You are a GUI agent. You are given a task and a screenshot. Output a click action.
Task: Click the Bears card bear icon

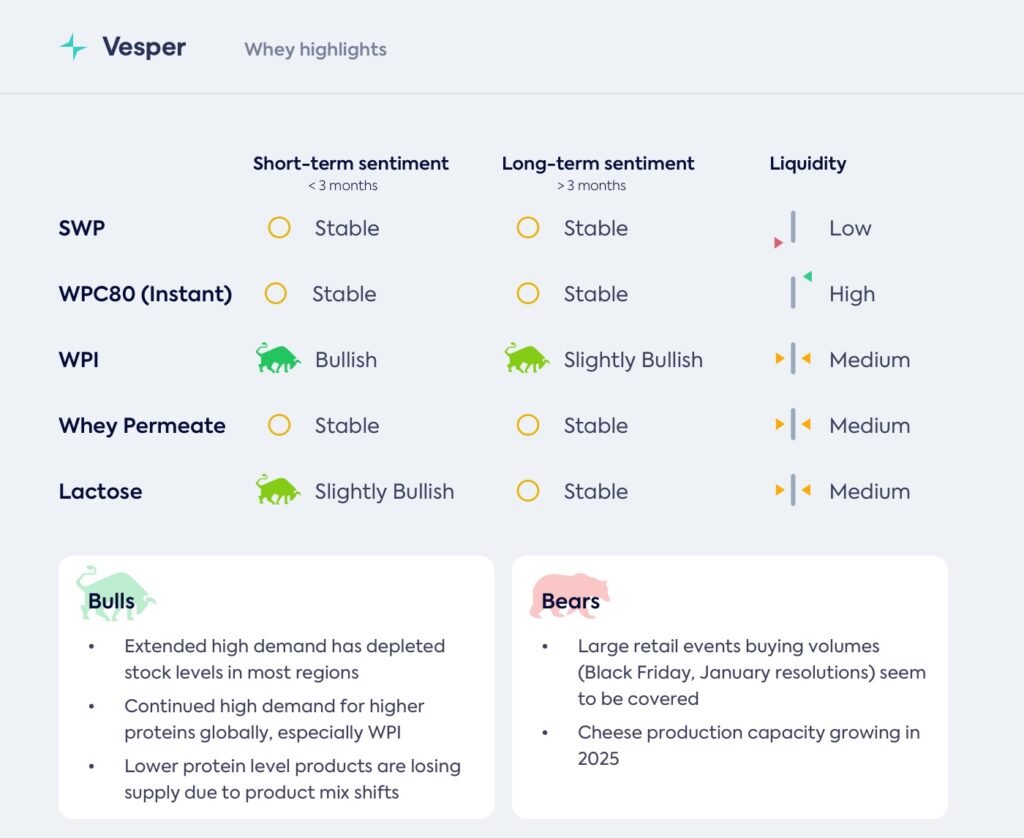[570, 596]
